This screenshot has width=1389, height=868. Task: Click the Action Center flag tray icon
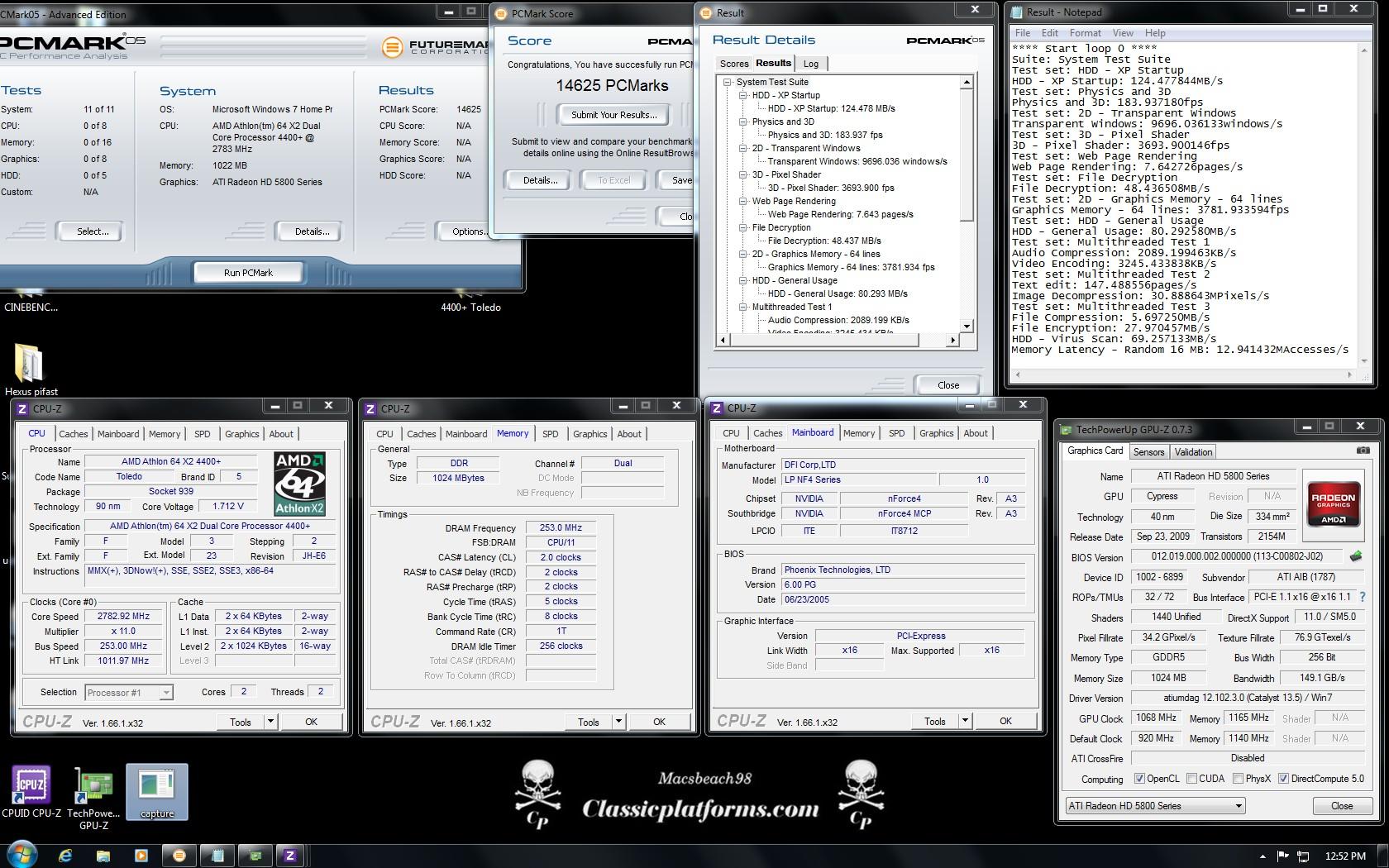[x=1283, y=856]
